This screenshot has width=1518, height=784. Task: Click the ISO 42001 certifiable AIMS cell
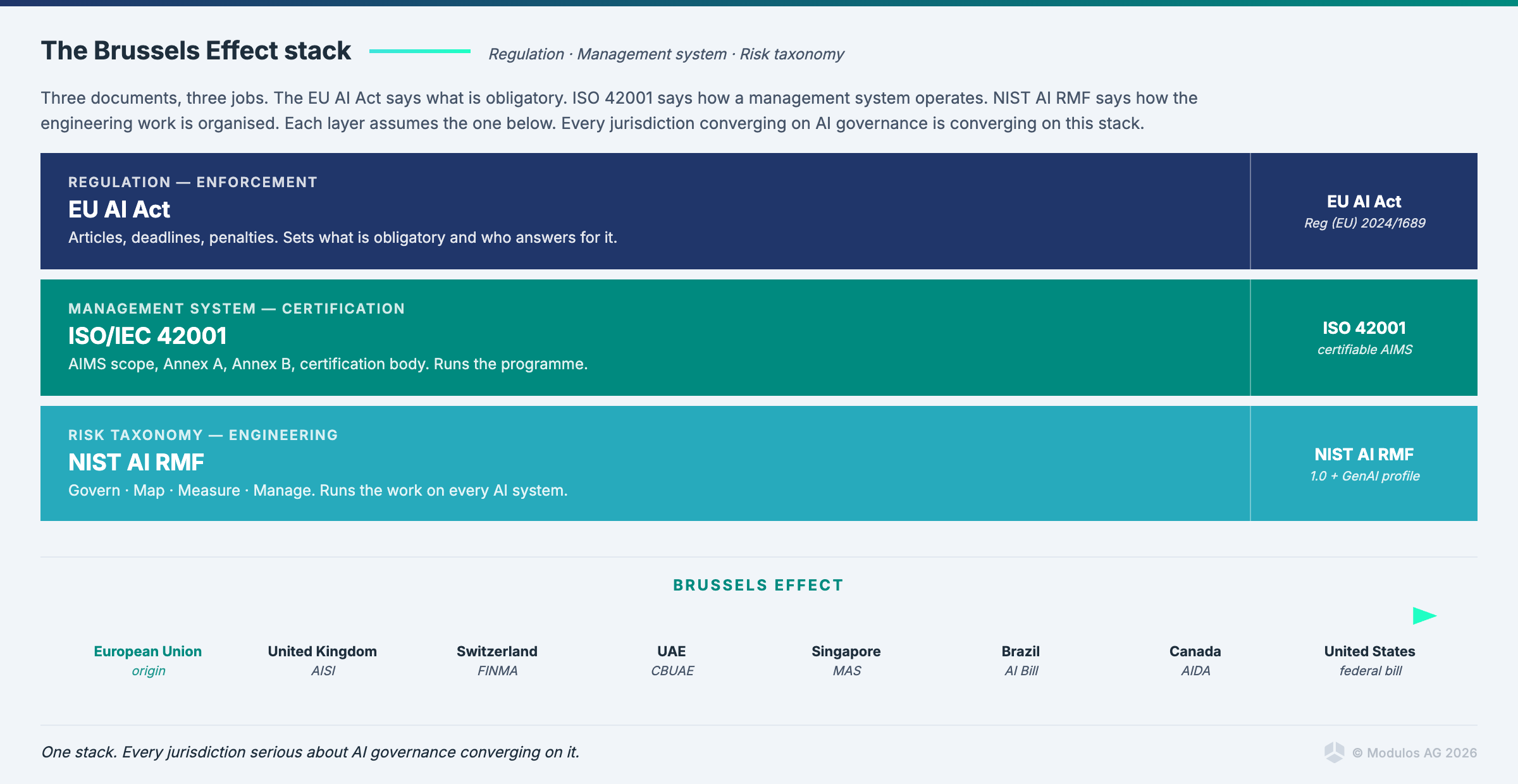click(1364, 338)
